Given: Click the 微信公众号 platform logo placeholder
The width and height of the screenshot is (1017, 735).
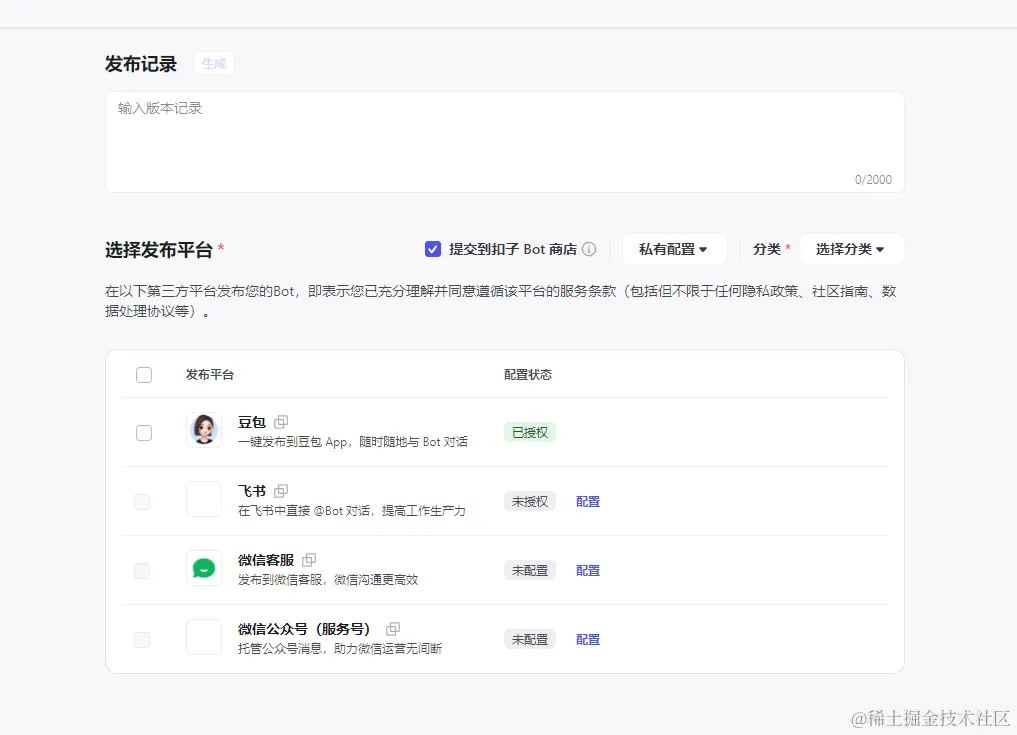Looking at the screenshot, I should 204,637.
